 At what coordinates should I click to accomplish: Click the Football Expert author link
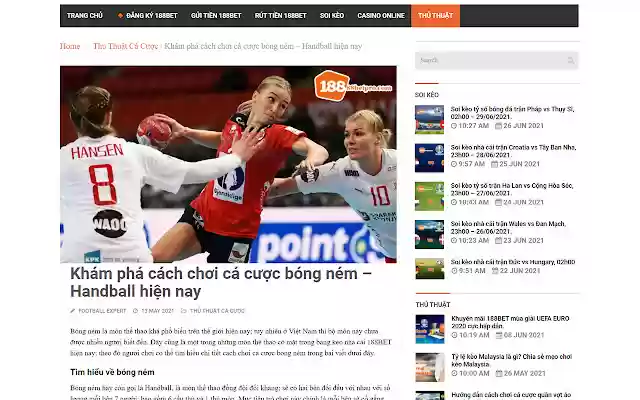[x=102, y=311]
